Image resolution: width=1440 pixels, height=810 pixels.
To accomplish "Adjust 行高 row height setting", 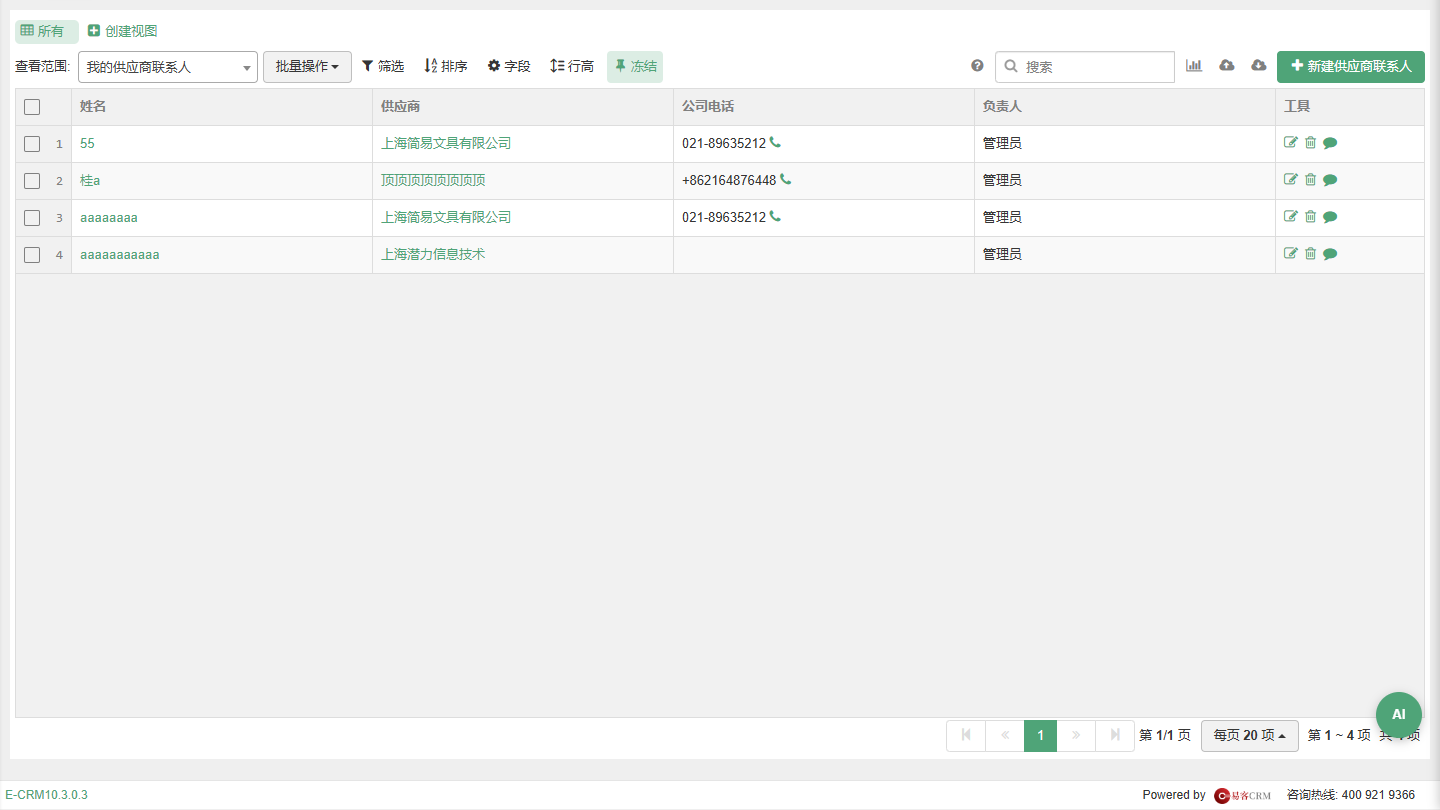I will [572, 66].
